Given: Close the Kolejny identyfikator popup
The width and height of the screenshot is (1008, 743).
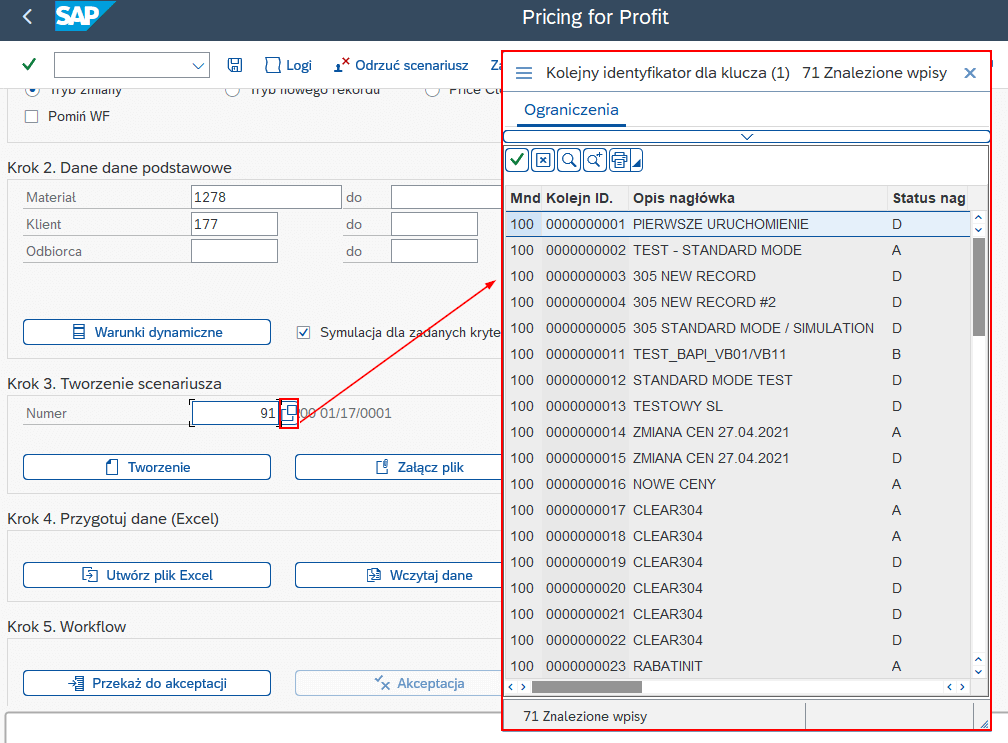Looking at the screenshot, I should (970, 73).
